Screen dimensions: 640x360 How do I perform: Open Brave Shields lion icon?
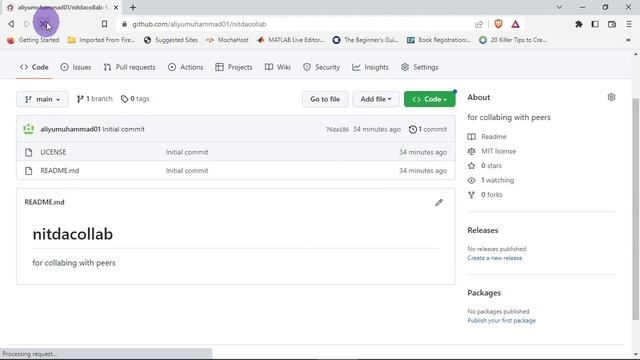(498, 24)
